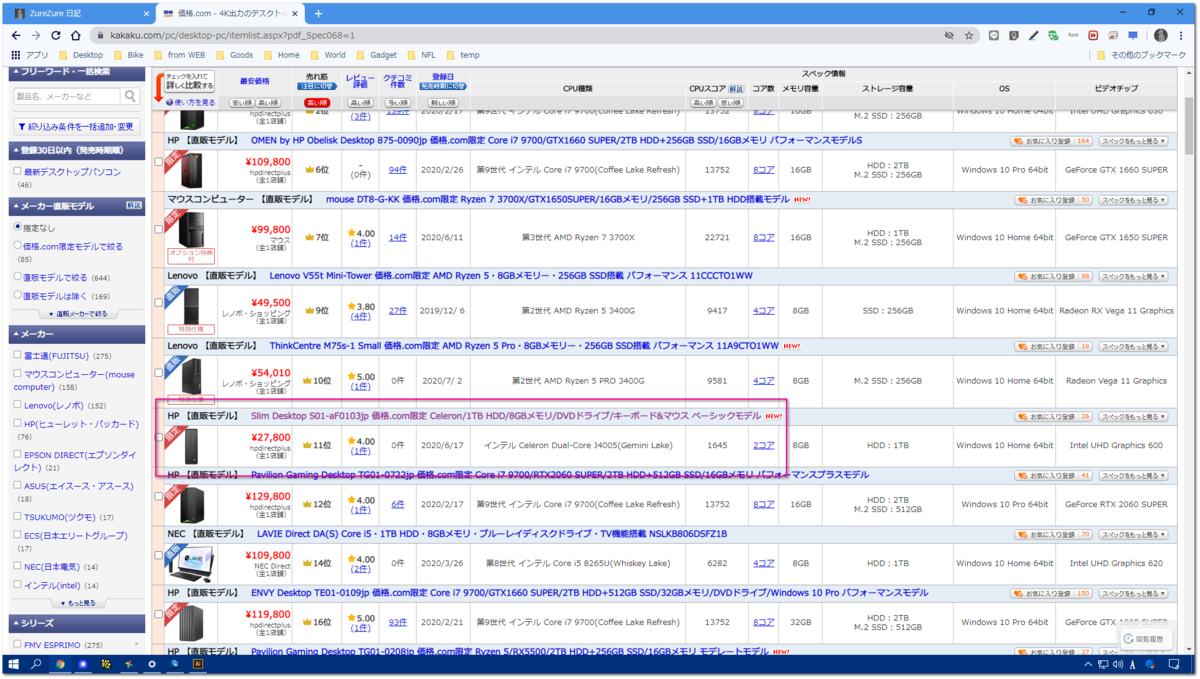1200x679 pixels.
Task: Open スペックをもっと見る for OMEN Obelisk
Action: (1133, 141)
